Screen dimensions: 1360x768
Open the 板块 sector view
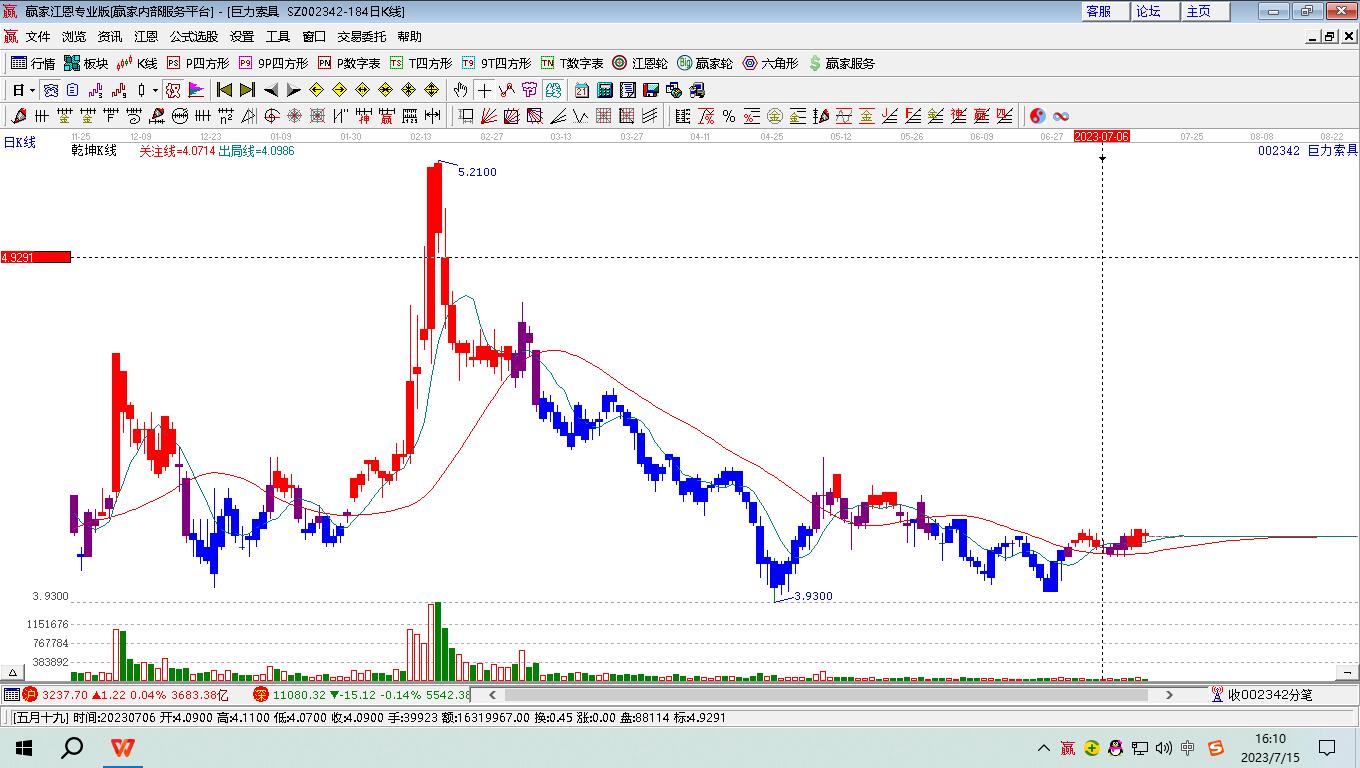point(86,63)
